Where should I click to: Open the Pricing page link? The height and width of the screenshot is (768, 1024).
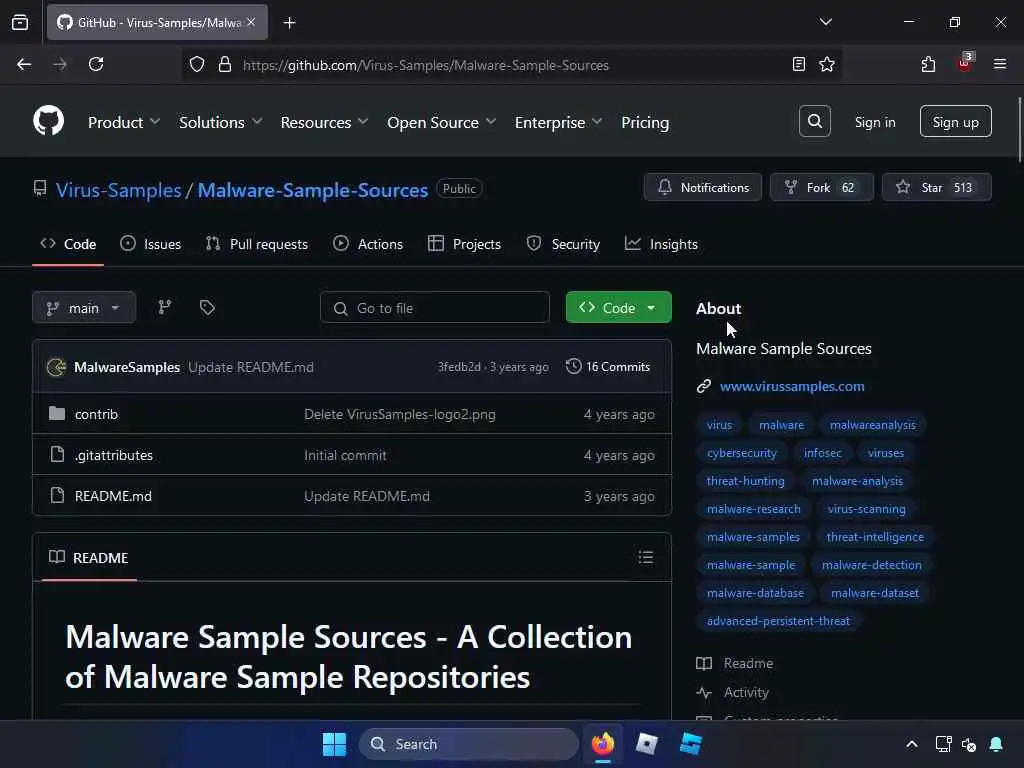645,122
